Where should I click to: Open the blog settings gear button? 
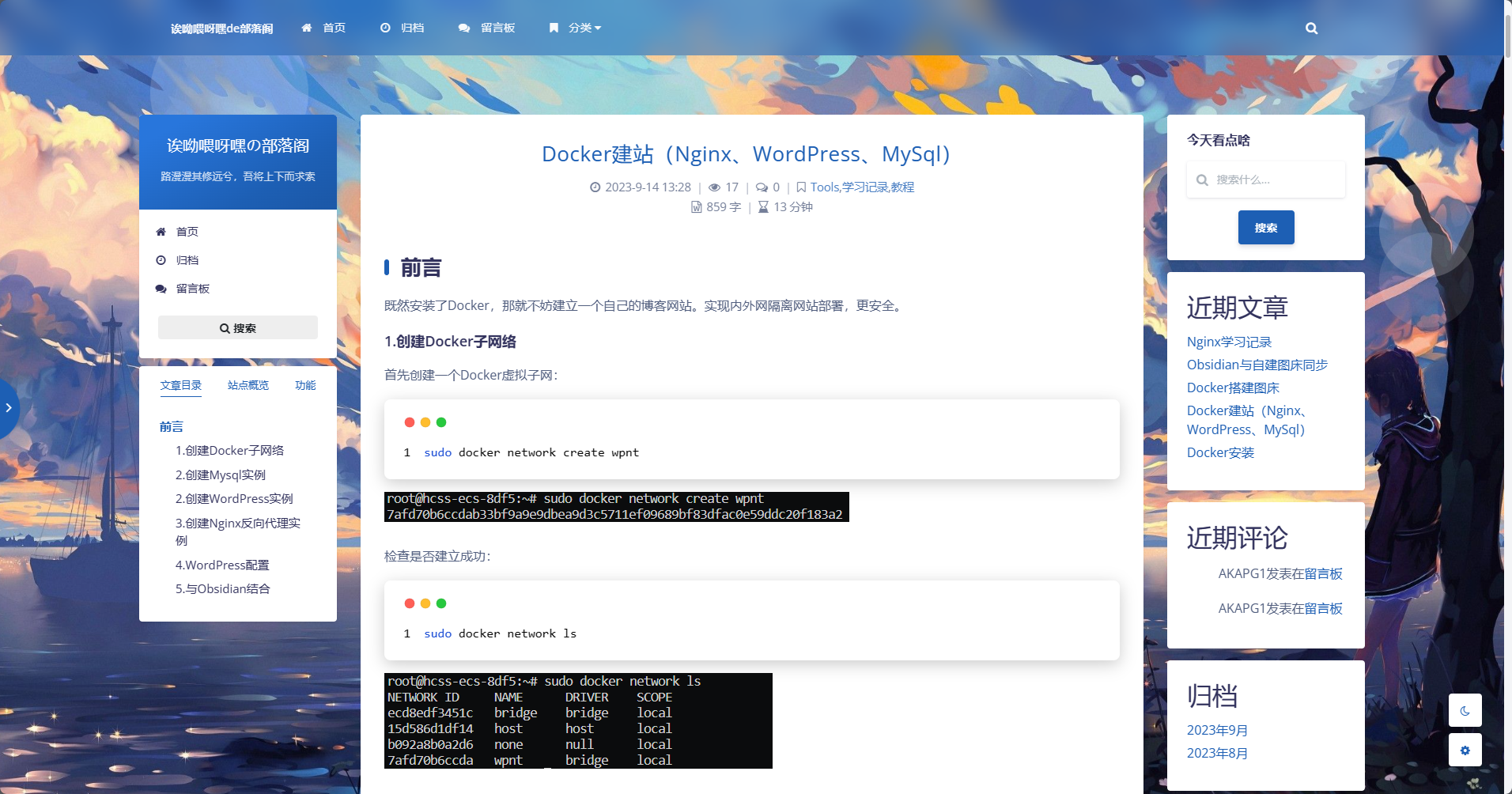point(1465,751)
